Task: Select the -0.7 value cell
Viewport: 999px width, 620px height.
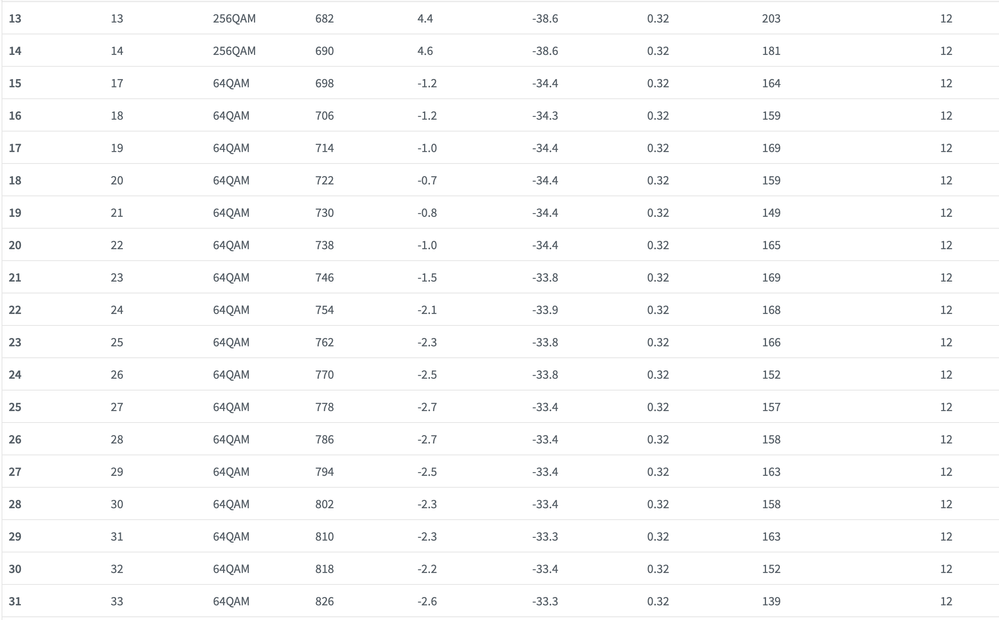Action: coord(426,181)
